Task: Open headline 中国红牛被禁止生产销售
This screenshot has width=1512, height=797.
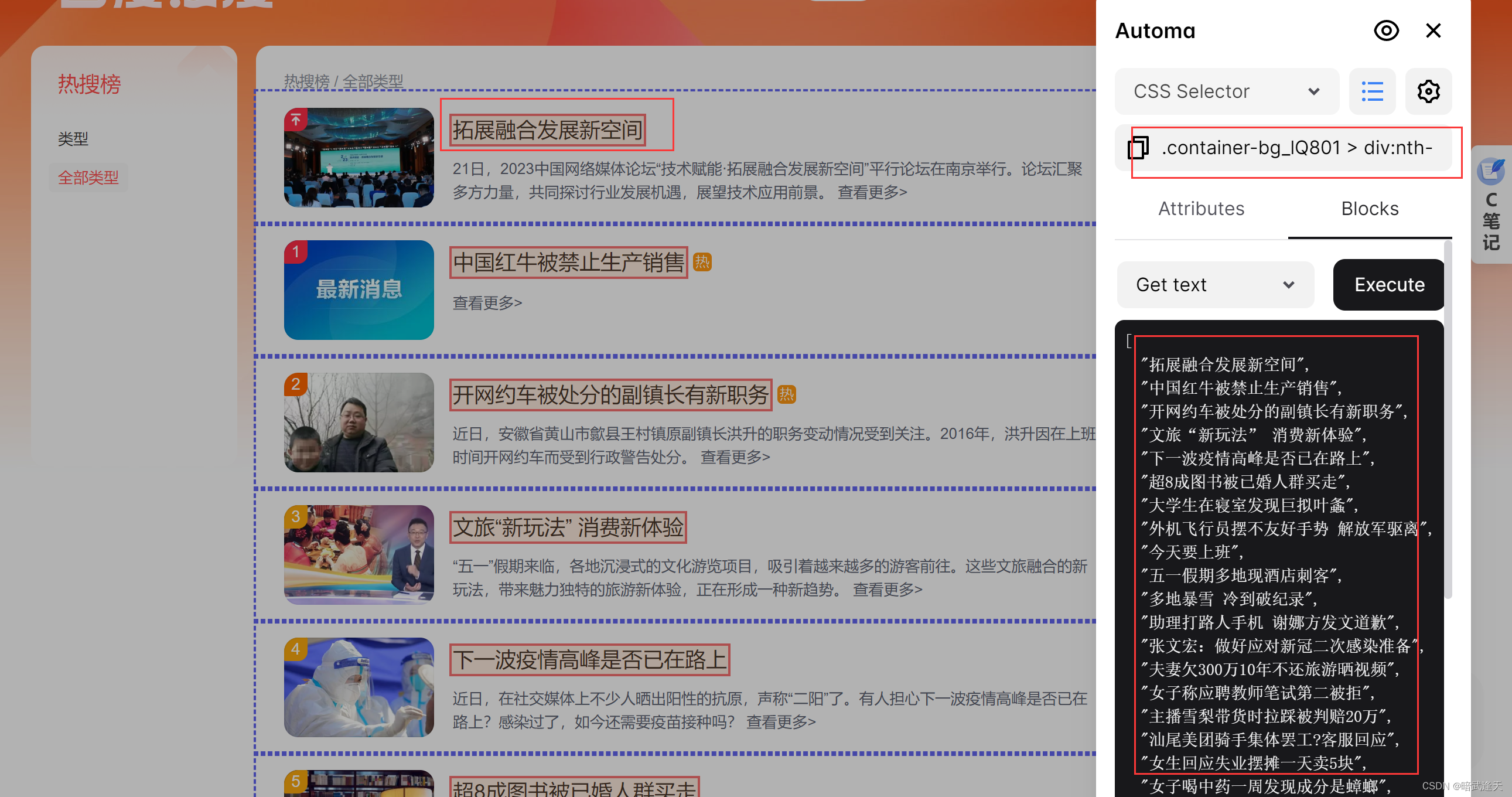Action: pos(568,262)
